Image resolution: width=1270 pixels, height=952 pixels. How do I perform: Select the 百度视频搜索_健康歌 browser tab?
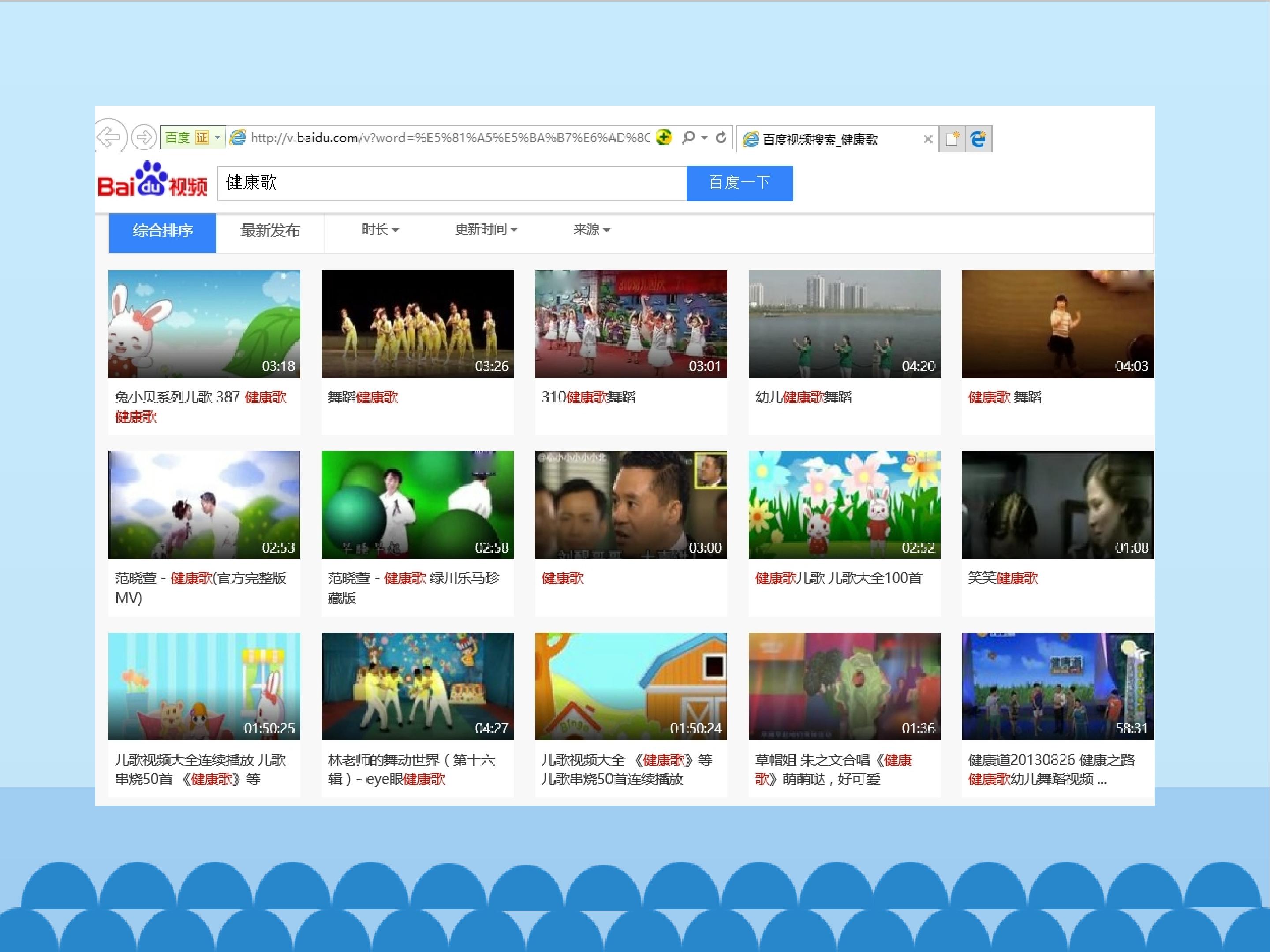point(837,139)
